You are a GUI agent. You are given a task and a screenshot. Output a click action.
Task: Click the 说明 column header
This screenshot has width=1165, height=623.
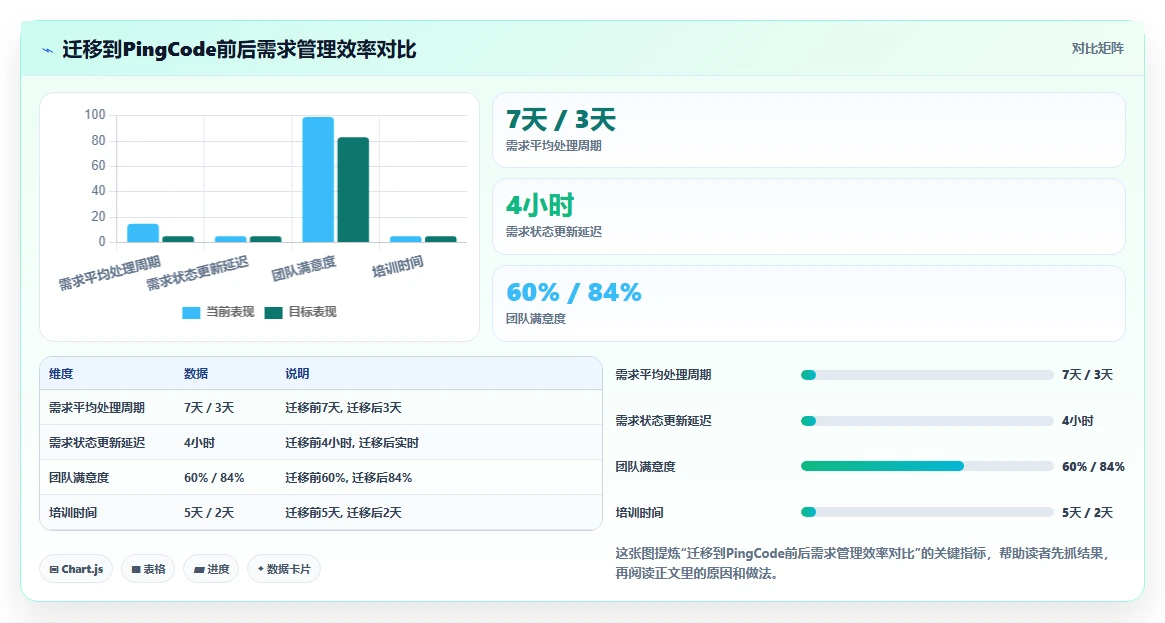click(x=297, y=374)
